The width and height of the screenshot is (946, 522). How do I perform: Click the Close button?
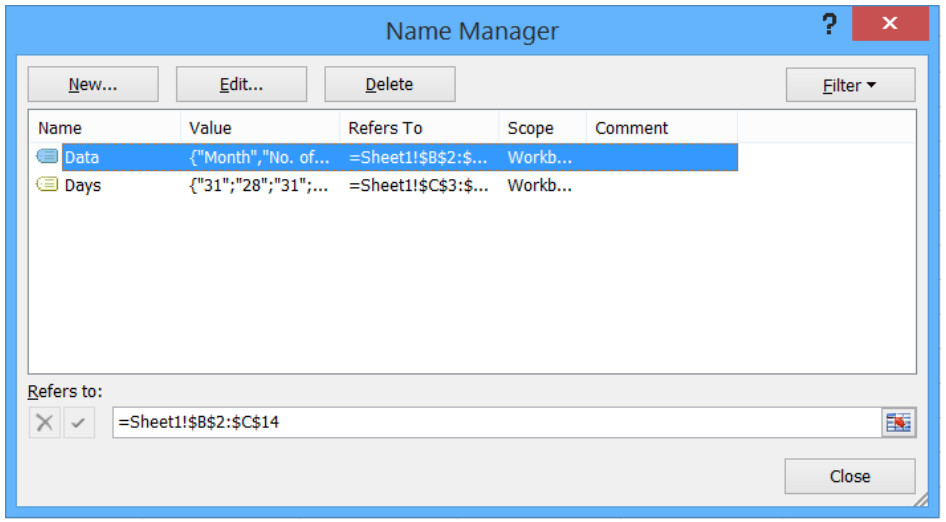[849, 476]
